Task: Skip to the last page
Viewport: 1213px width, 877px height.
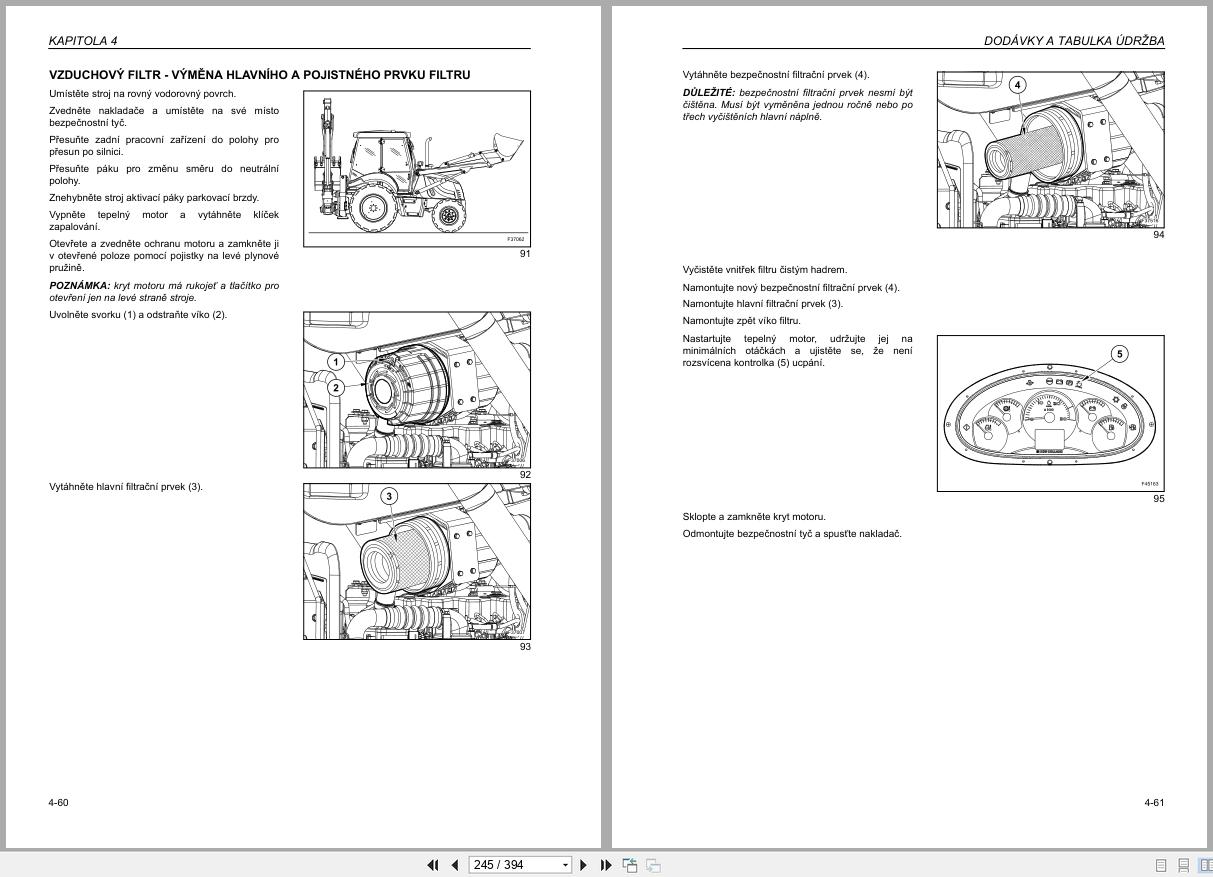Action: 608,865
